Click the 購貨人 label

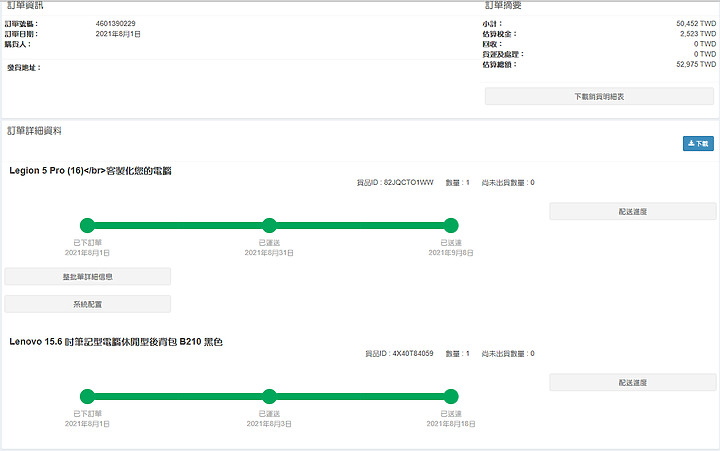tap(18, 44)
